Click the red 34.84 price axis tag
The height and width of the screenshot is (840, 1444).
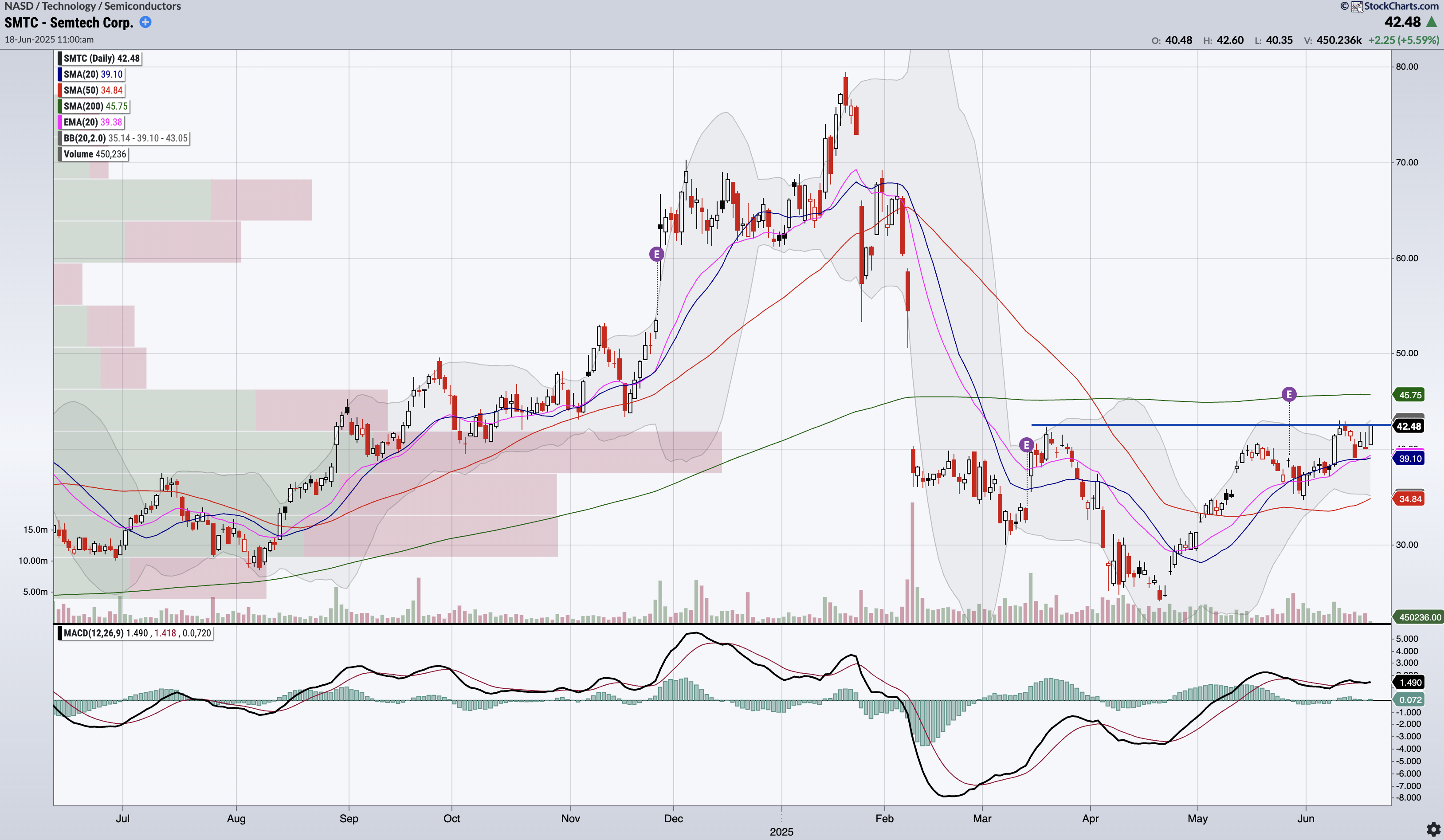click(x=1409, y=499)
